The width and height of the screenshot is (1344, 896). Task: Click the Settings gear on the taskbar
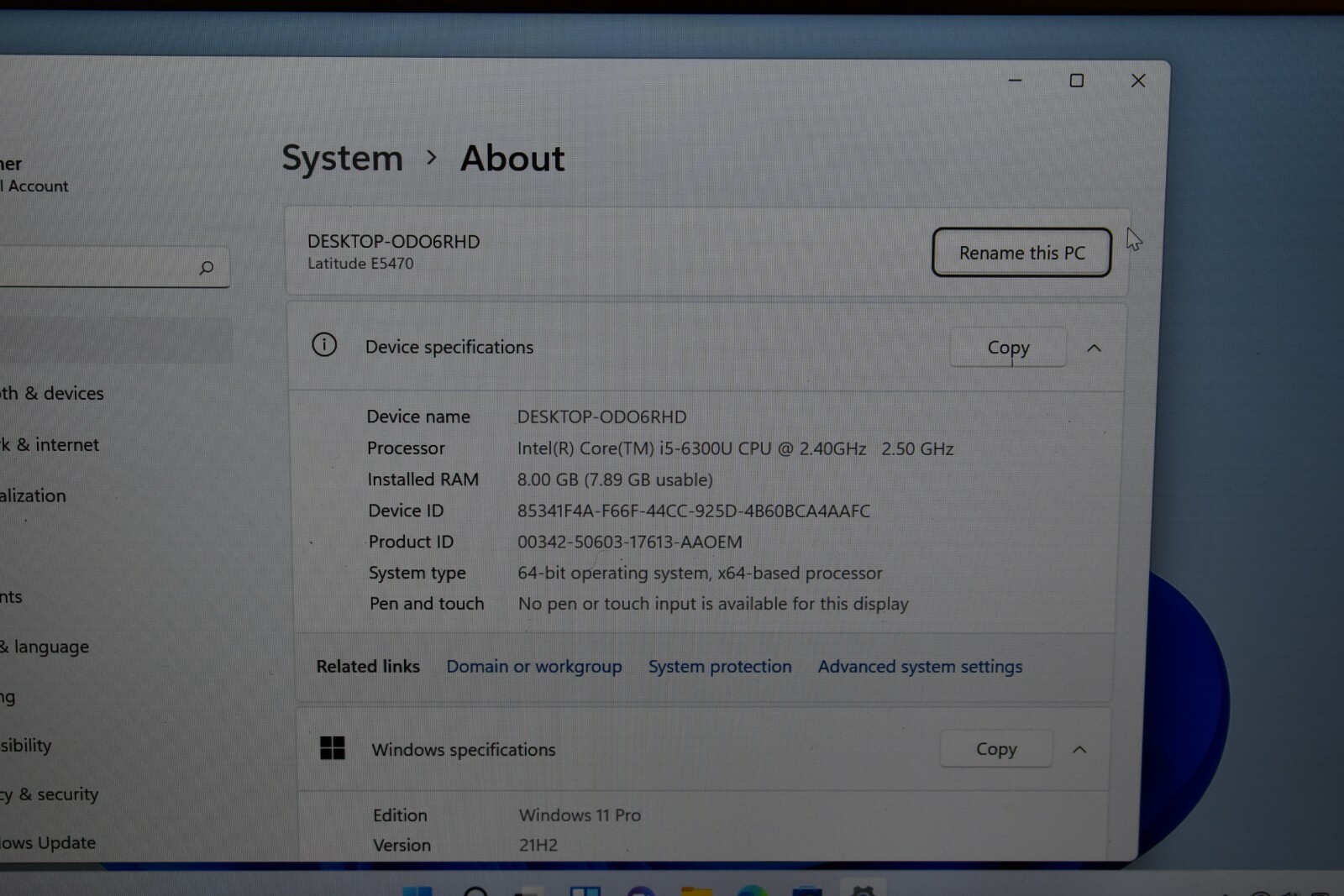pyautogui.click(x=863, y=888)
